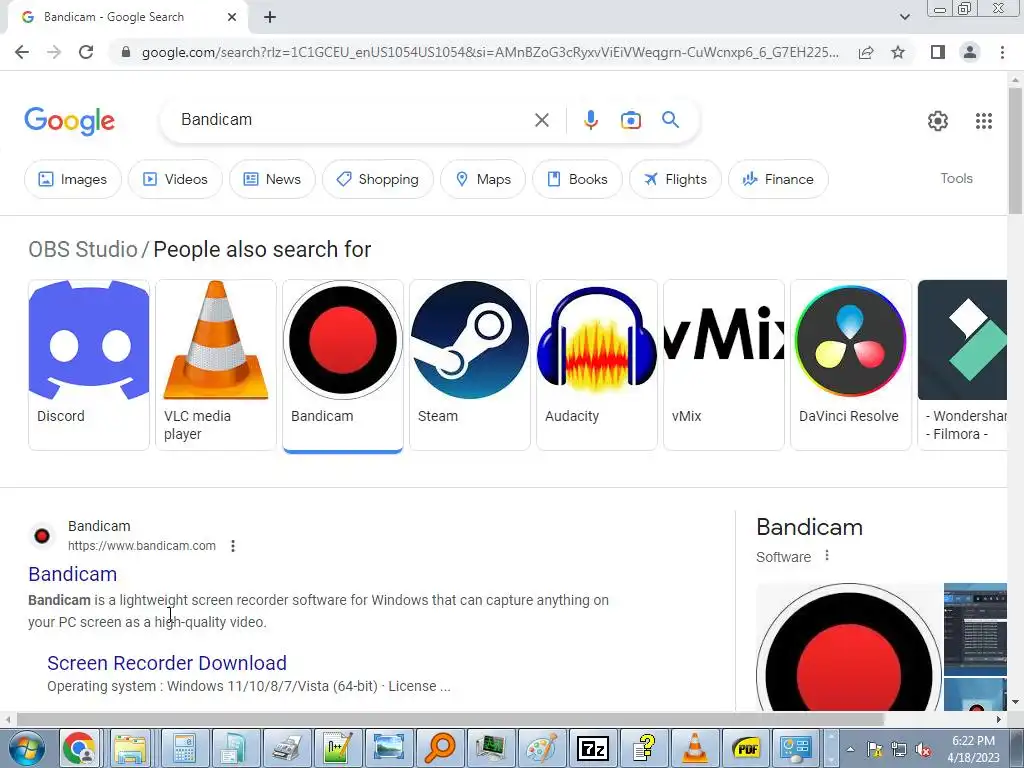The height and width of the screenshot is (768, 1024).
Task: Open the Bandicam result title link
Action: 72,574
